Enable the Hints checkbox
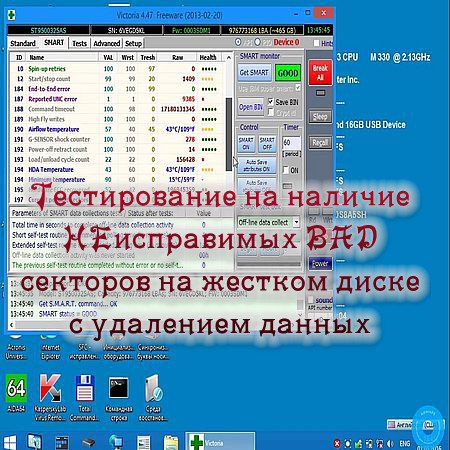The image size is (450, 450). click(x=316, y=43)
